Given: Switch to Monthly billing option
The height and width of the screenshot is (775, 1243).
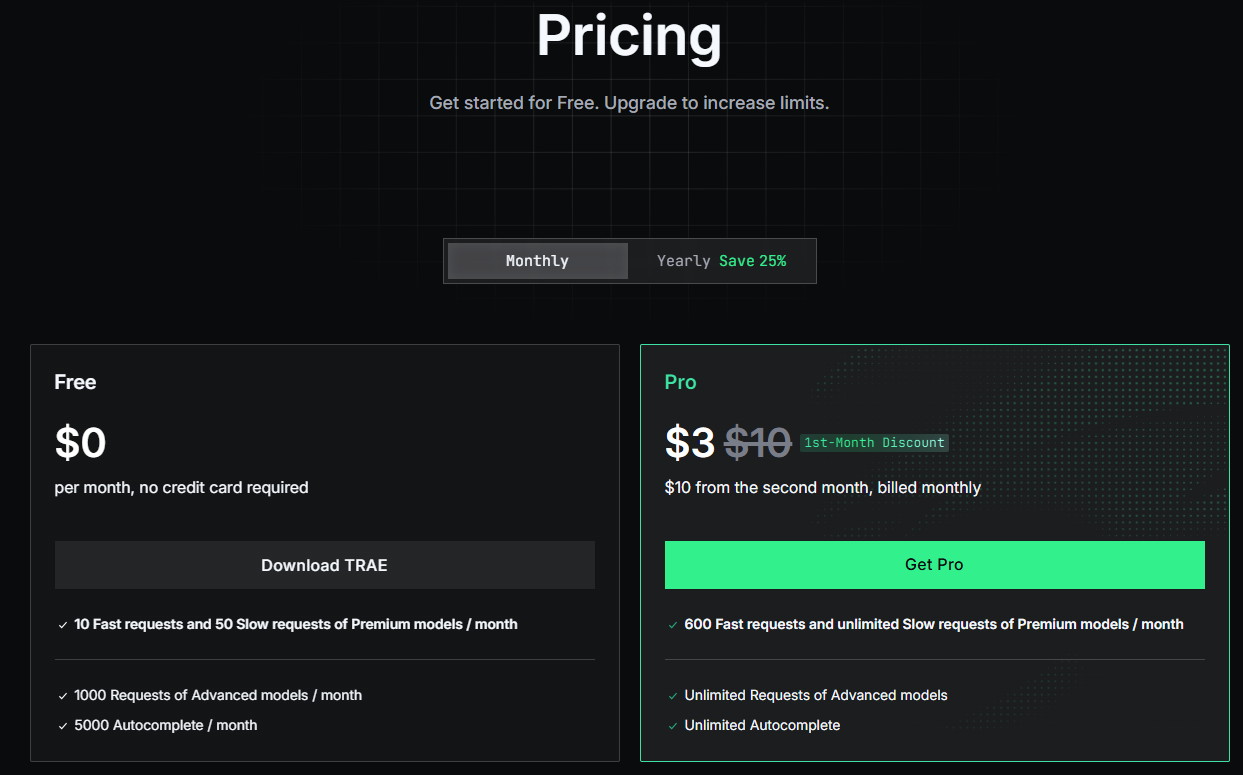Looking at the screenshot, I should tap(537, 261).
